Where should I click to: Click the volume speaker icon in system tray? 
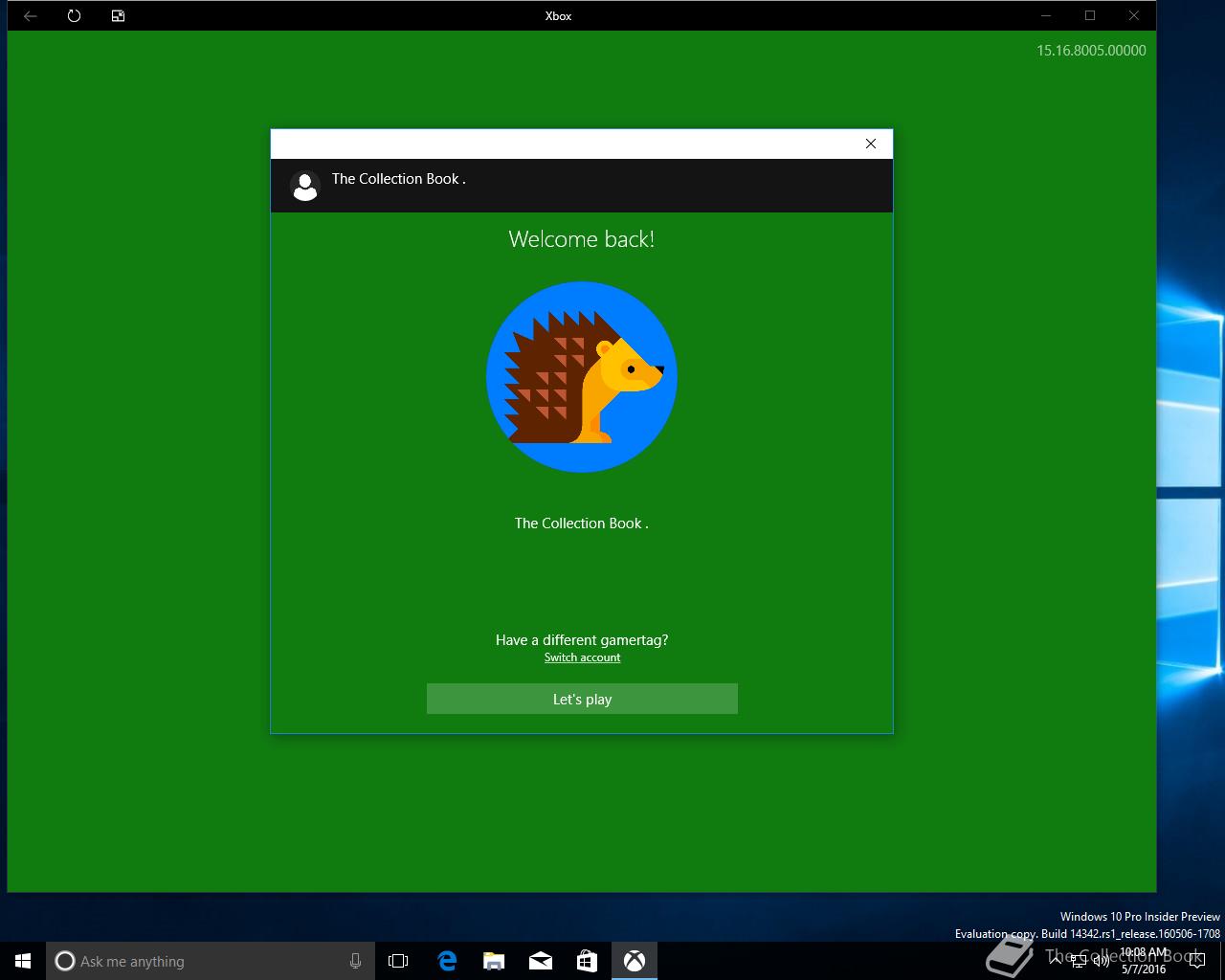(1101, 961)
